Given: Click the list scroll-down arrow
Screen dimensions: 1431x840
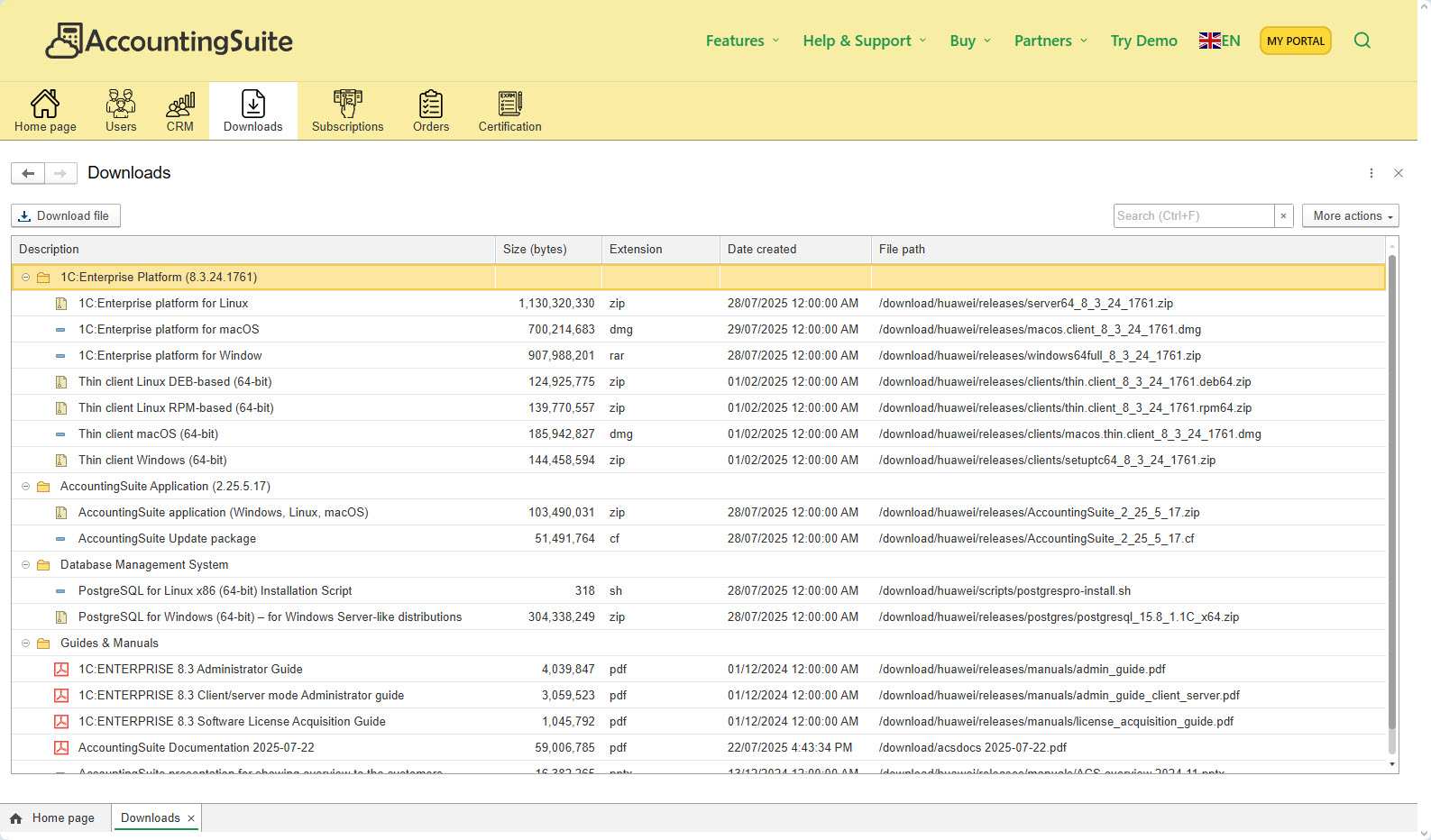Looking at the screenshot, I should click(x=1392, y=764).
